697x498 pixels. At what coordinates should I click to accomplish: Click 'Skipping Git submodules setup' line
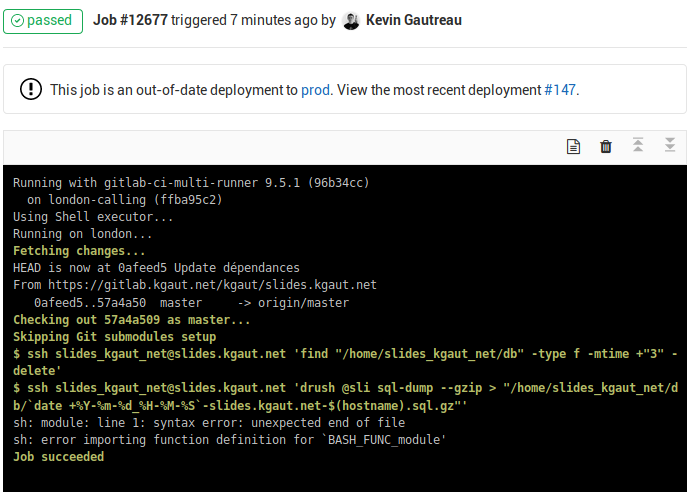(114, 337)
